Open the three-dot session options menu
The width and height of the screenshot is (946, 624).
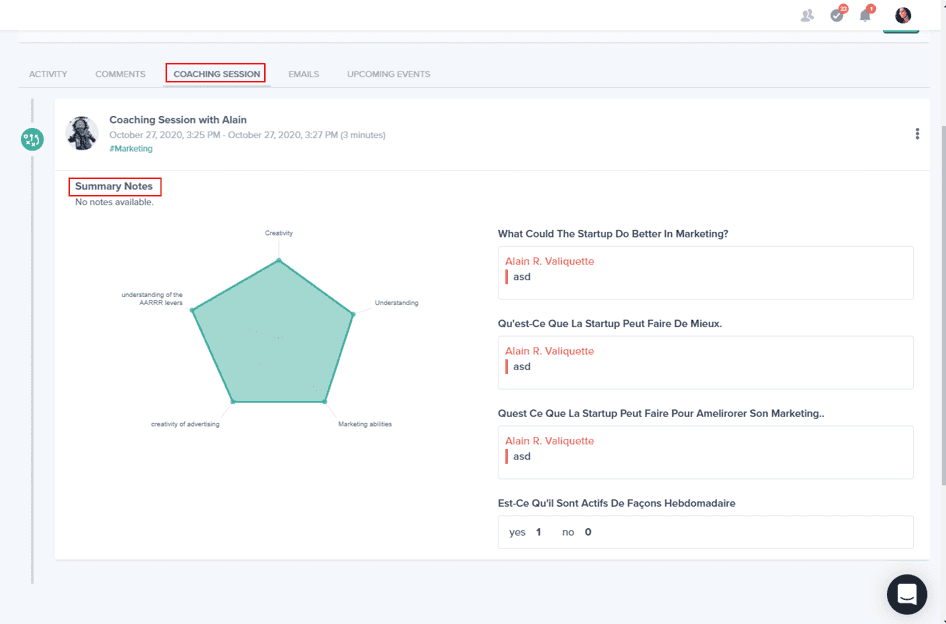click(x=917, y=134)
